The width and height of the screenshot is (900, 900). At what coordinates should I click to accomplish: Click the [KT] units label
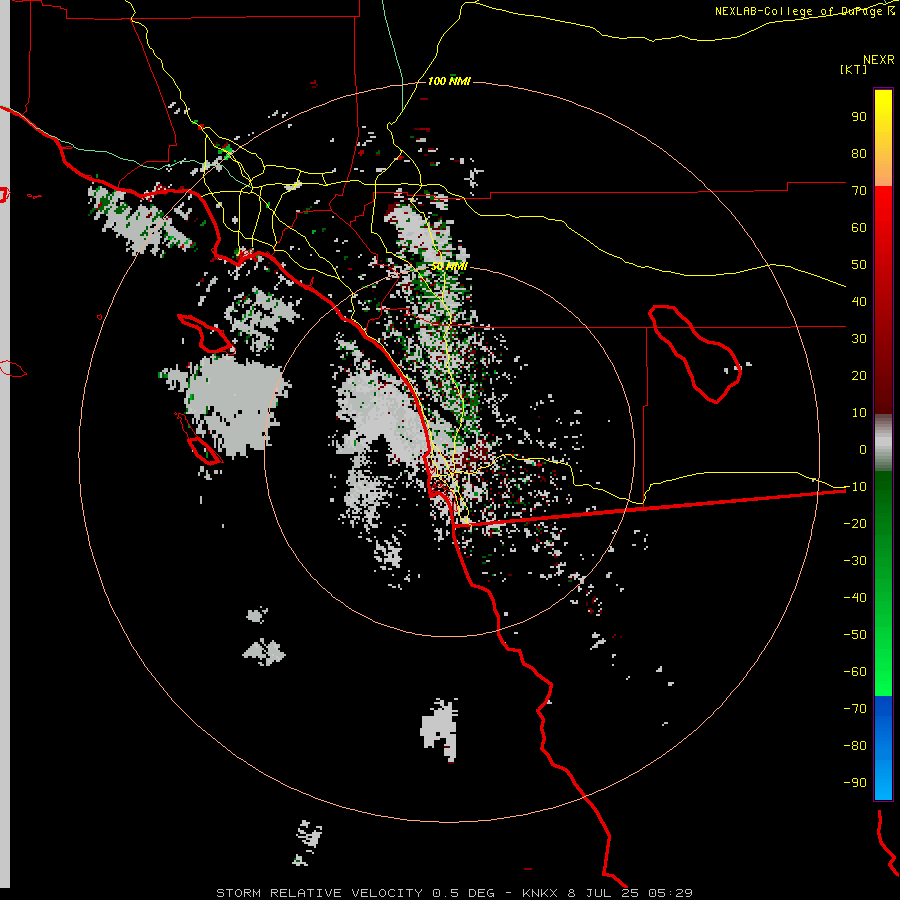[854, 69]
